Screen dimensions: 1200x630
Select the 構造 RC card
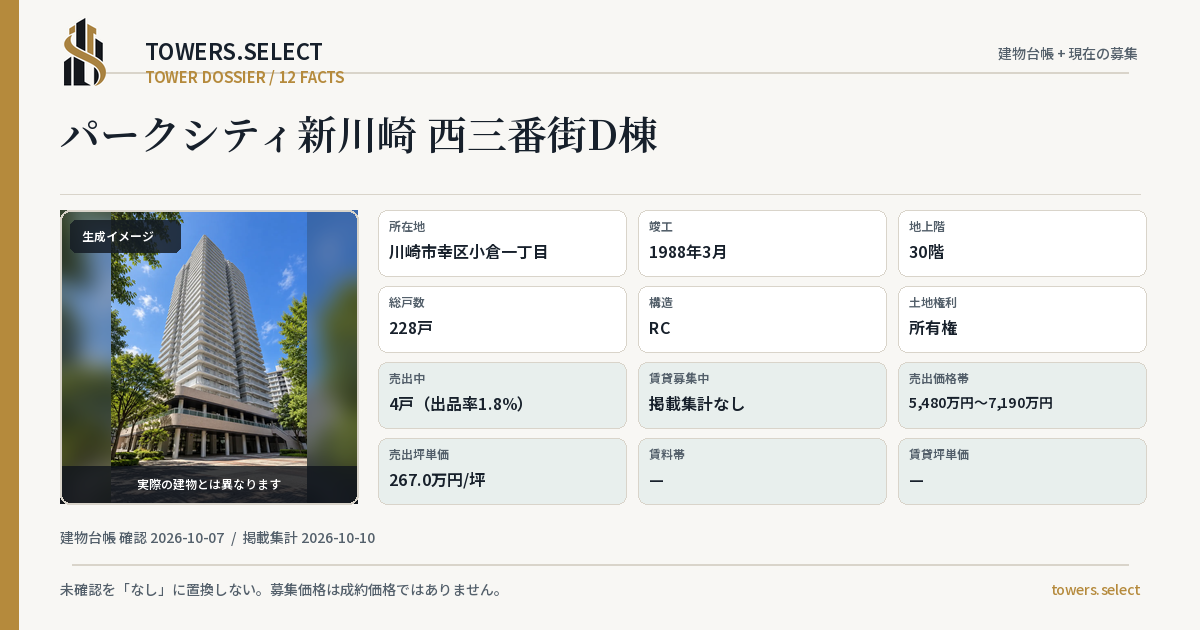[762, 319]
